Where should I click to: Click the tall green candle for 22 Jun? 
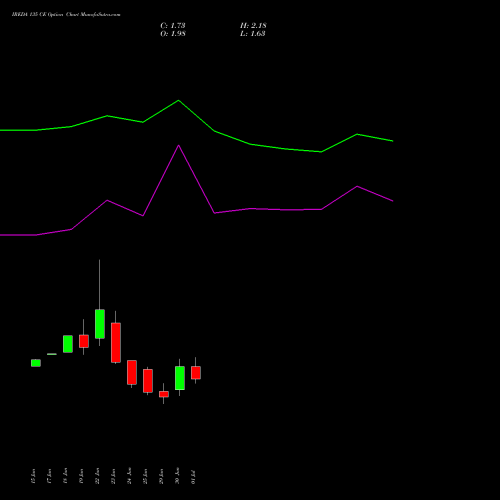point(100,324)
